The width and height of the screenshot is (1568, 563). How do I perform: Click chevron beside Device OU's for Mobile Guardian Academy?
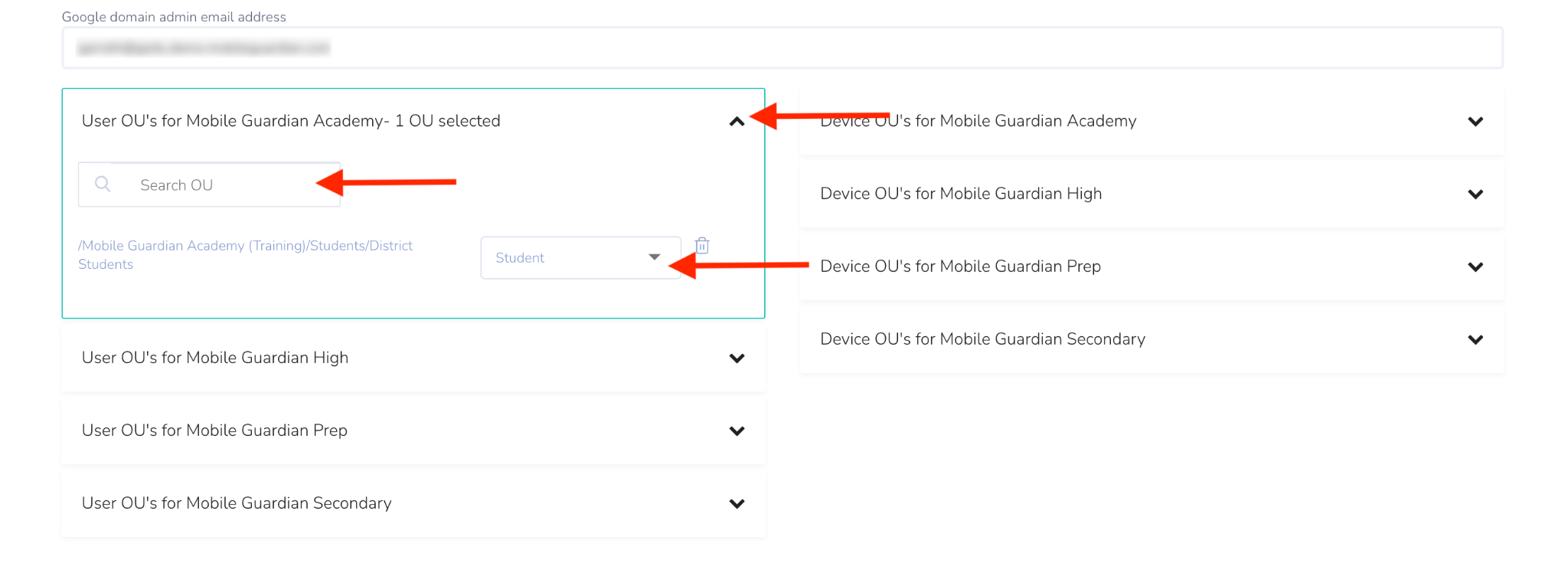[x=1475, y=122]
